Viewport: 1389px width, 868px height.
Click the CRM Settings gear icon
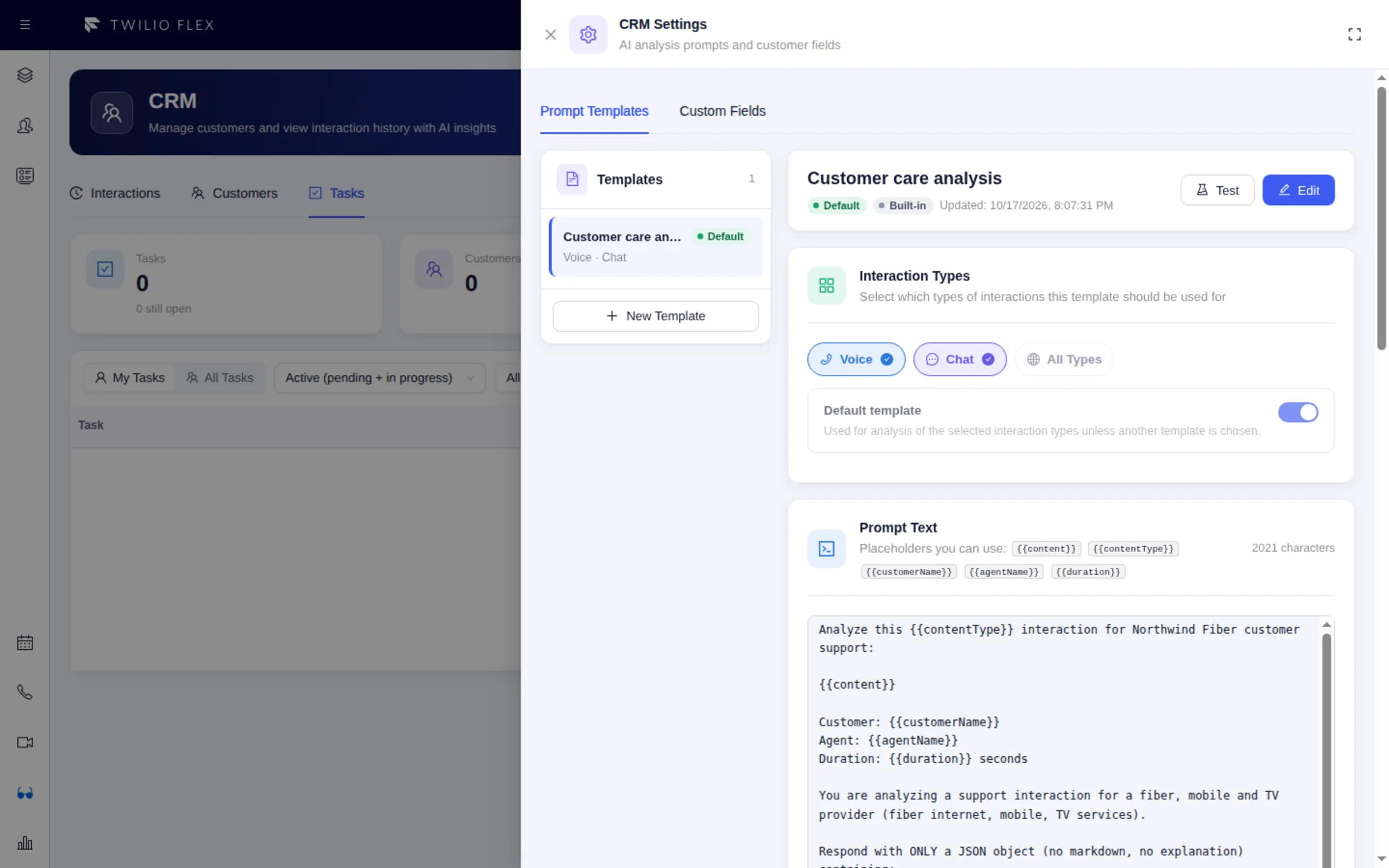(x=588, y=35)
